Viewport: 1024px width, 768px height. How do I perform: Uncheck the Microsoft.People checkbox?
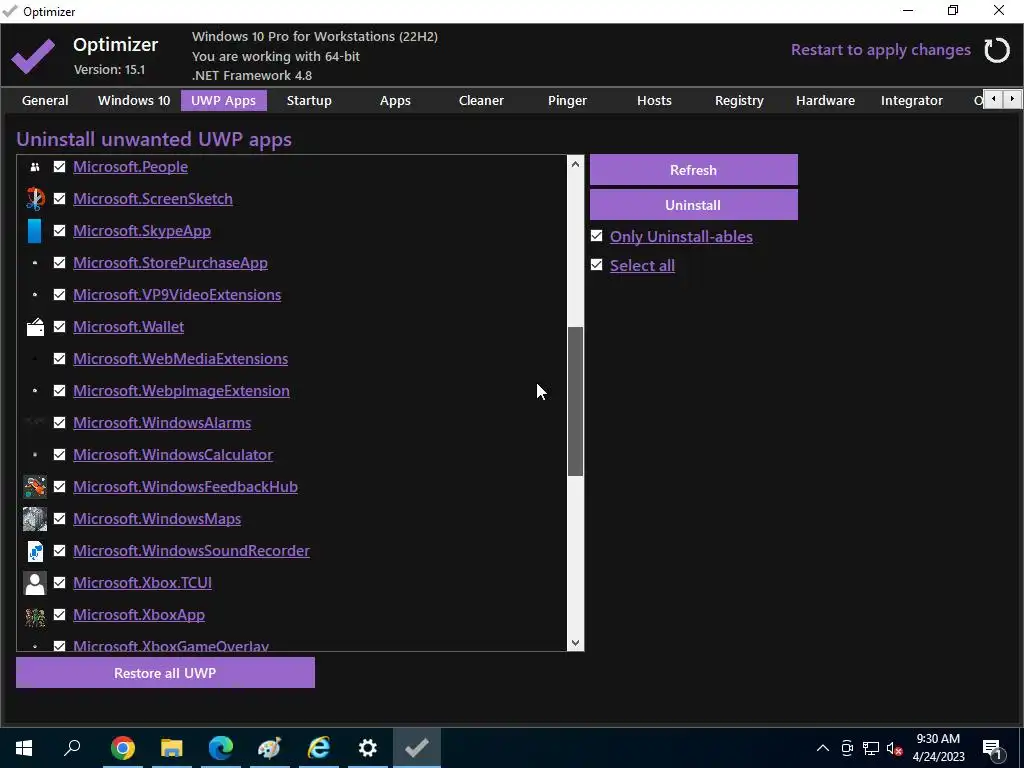coord(59,167)
